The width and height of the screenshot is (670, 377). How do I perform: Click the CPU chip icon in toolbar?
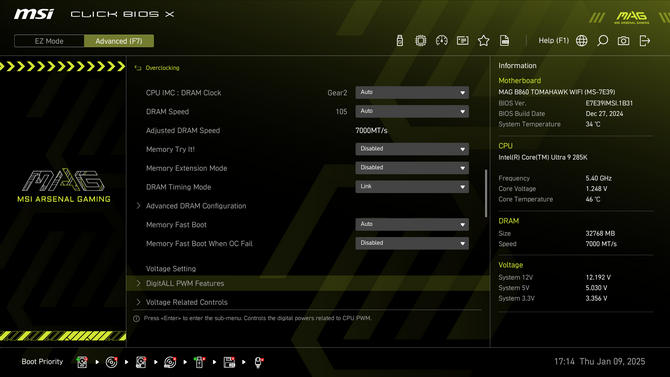click(x=420, y=41)
